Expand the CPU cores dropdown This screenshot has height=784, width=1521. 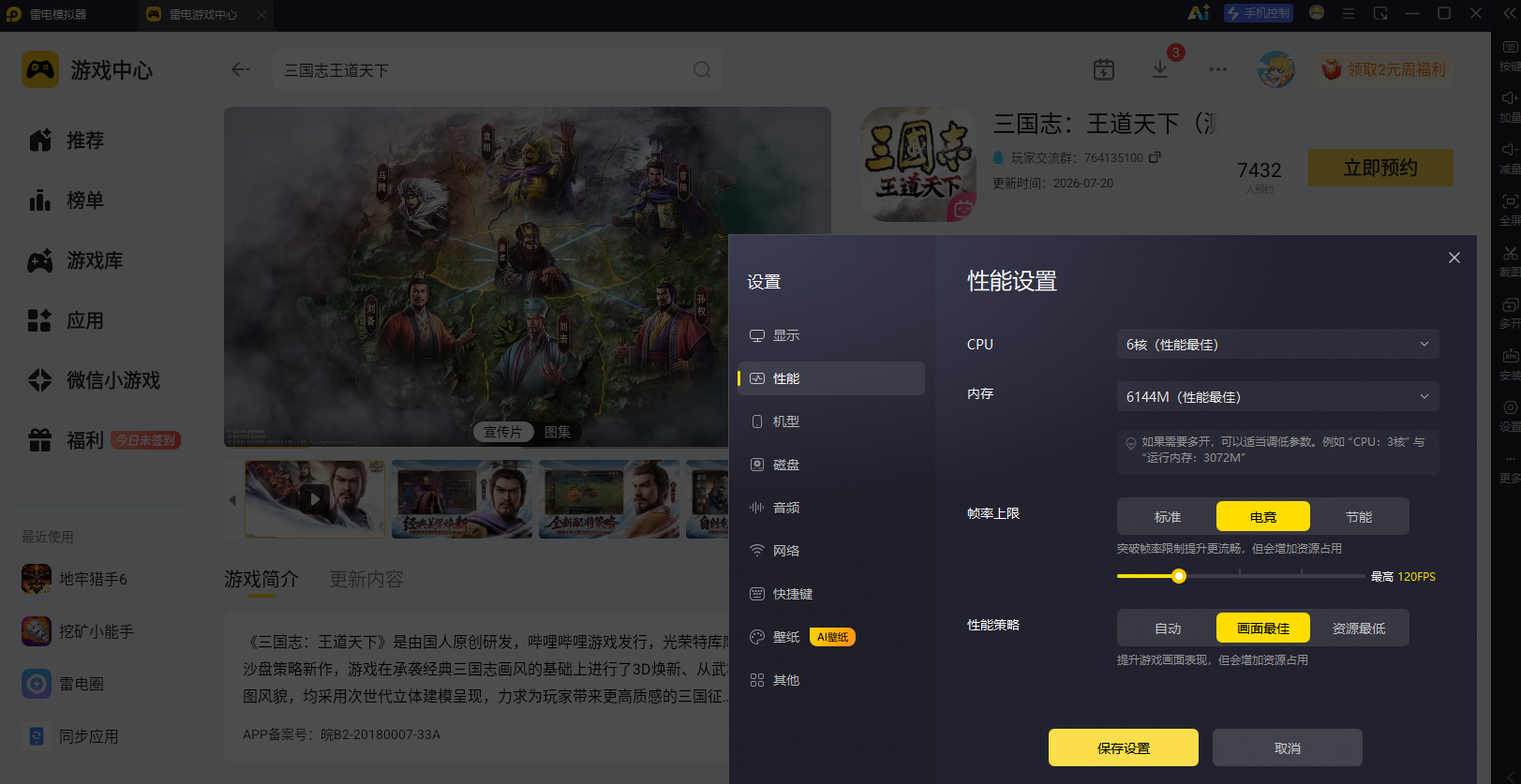coord(1277,345)
